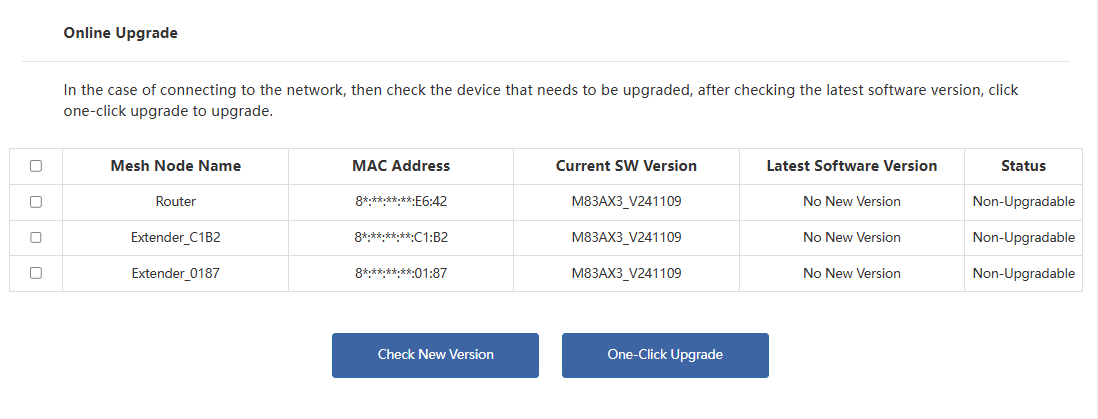
Task: Select the Extender_C1B2 row checkbox
Action: click(x=36, y=238)
